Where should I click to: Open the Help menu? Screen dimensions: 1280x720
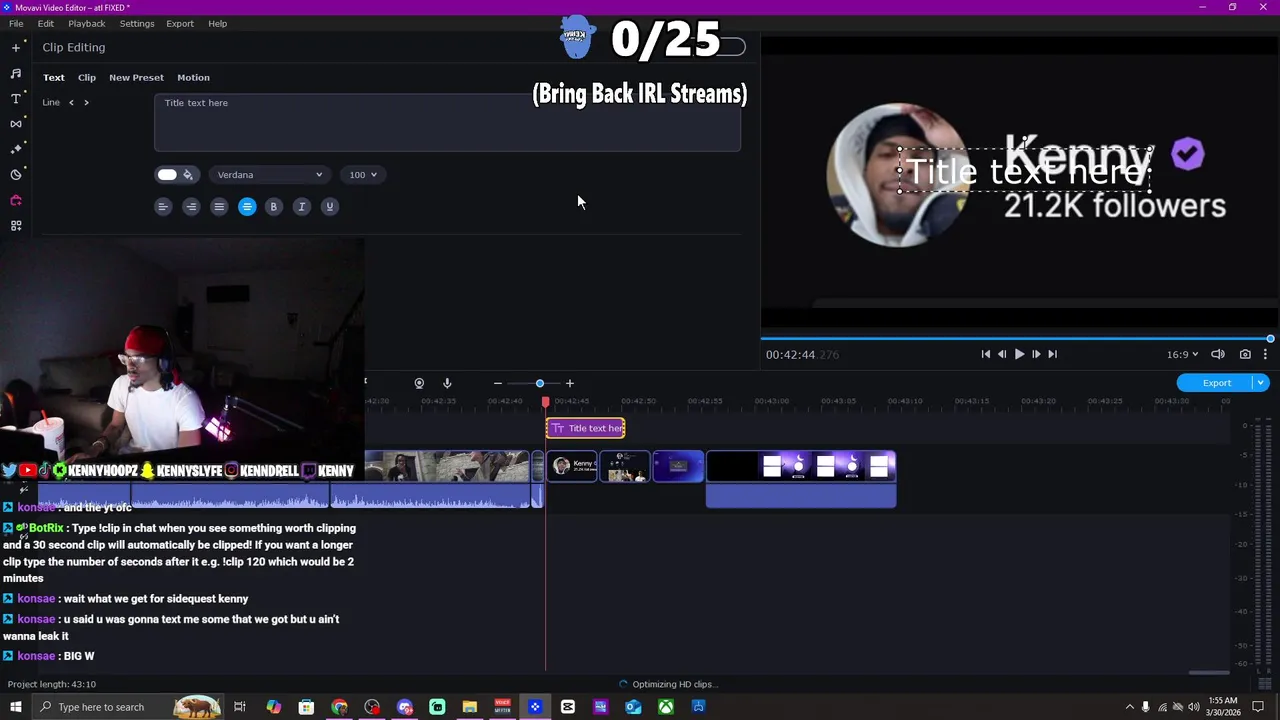217,23
